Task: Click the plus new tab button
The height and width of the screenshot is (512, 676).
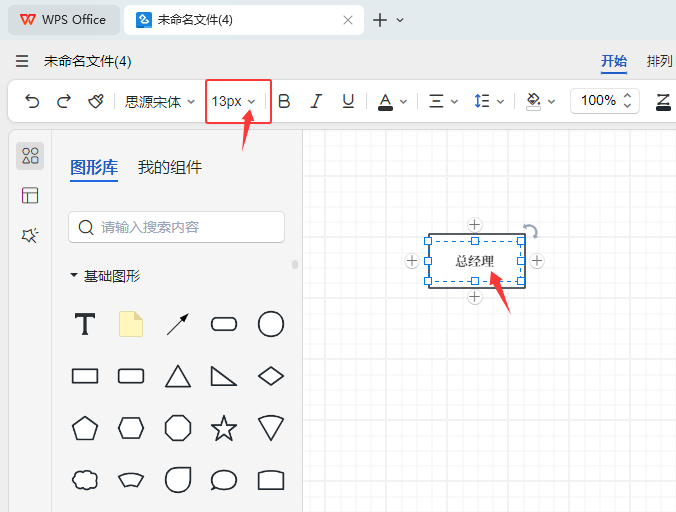Action: 380,20
